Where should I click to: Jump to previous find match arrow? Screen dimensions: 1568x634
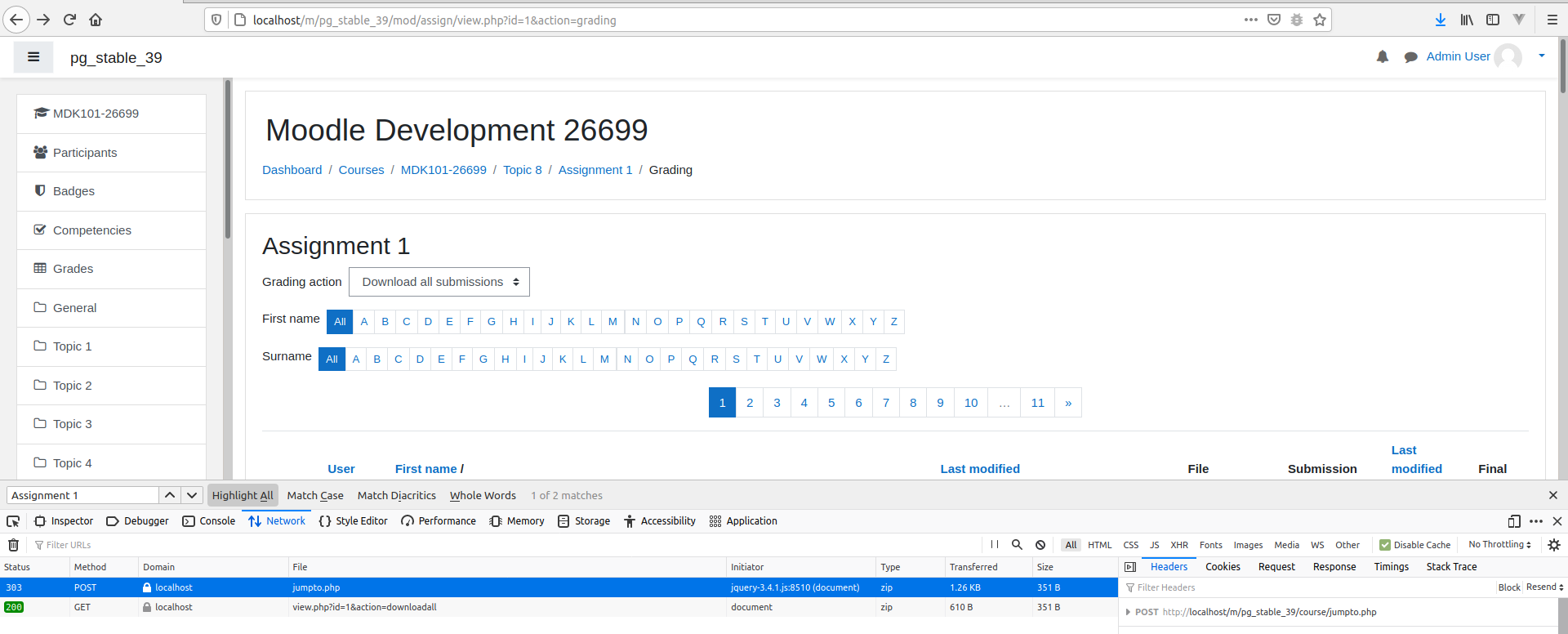point(169,495)
